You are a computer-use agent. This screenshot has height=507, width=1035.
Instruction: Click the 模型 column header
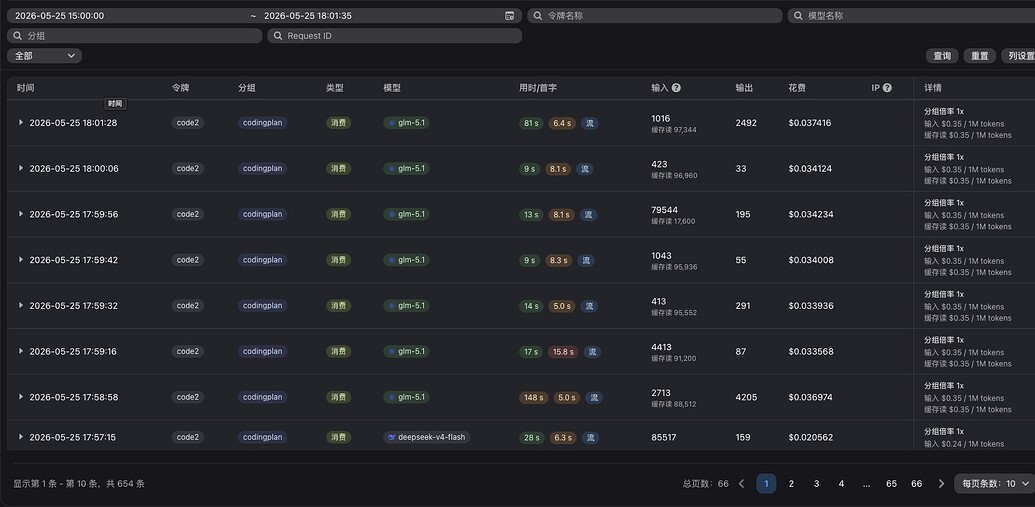point(392,88)
